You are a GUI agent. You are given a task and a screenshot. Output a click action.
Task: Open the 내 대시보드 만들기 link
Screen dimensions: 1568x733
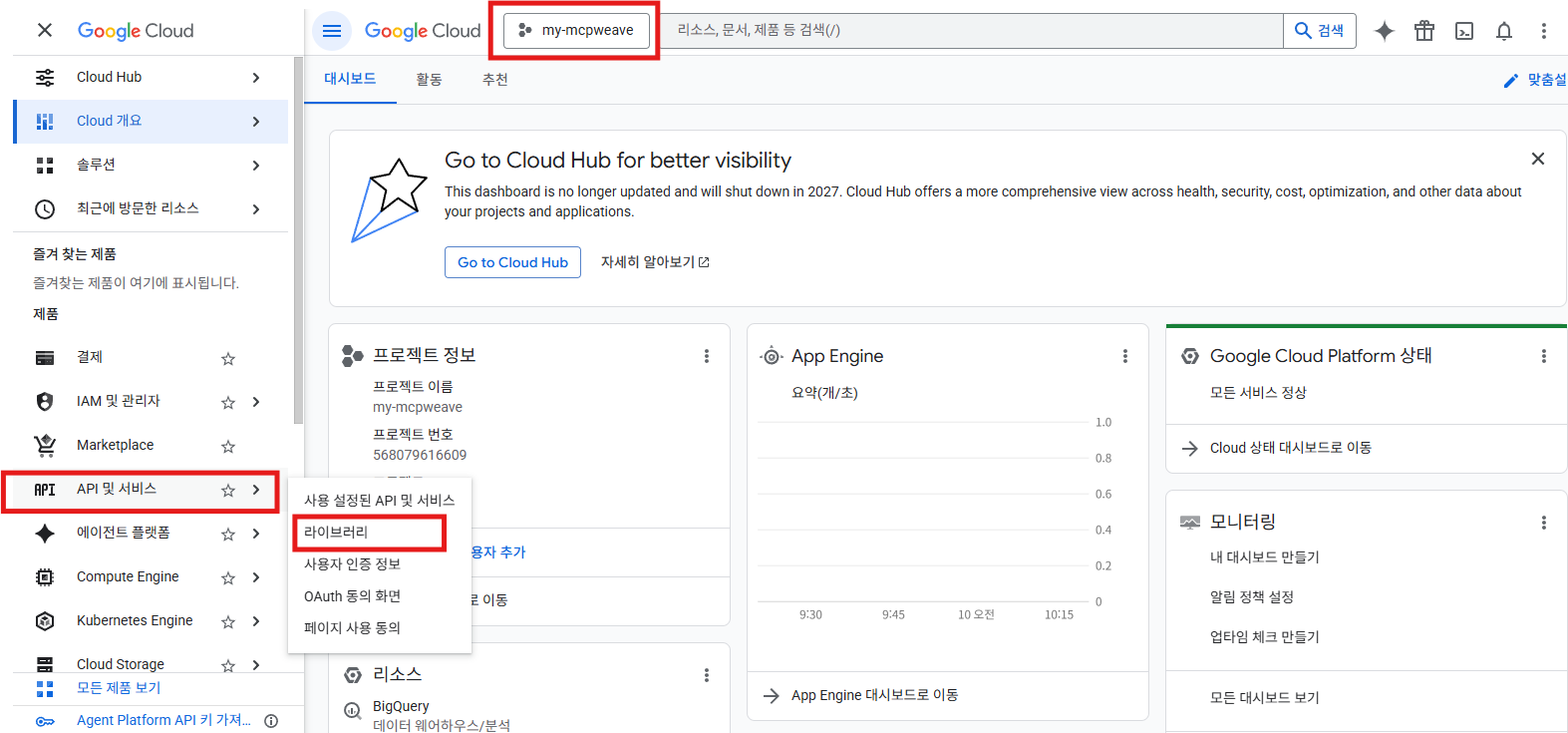click(x=1265, y=557)
